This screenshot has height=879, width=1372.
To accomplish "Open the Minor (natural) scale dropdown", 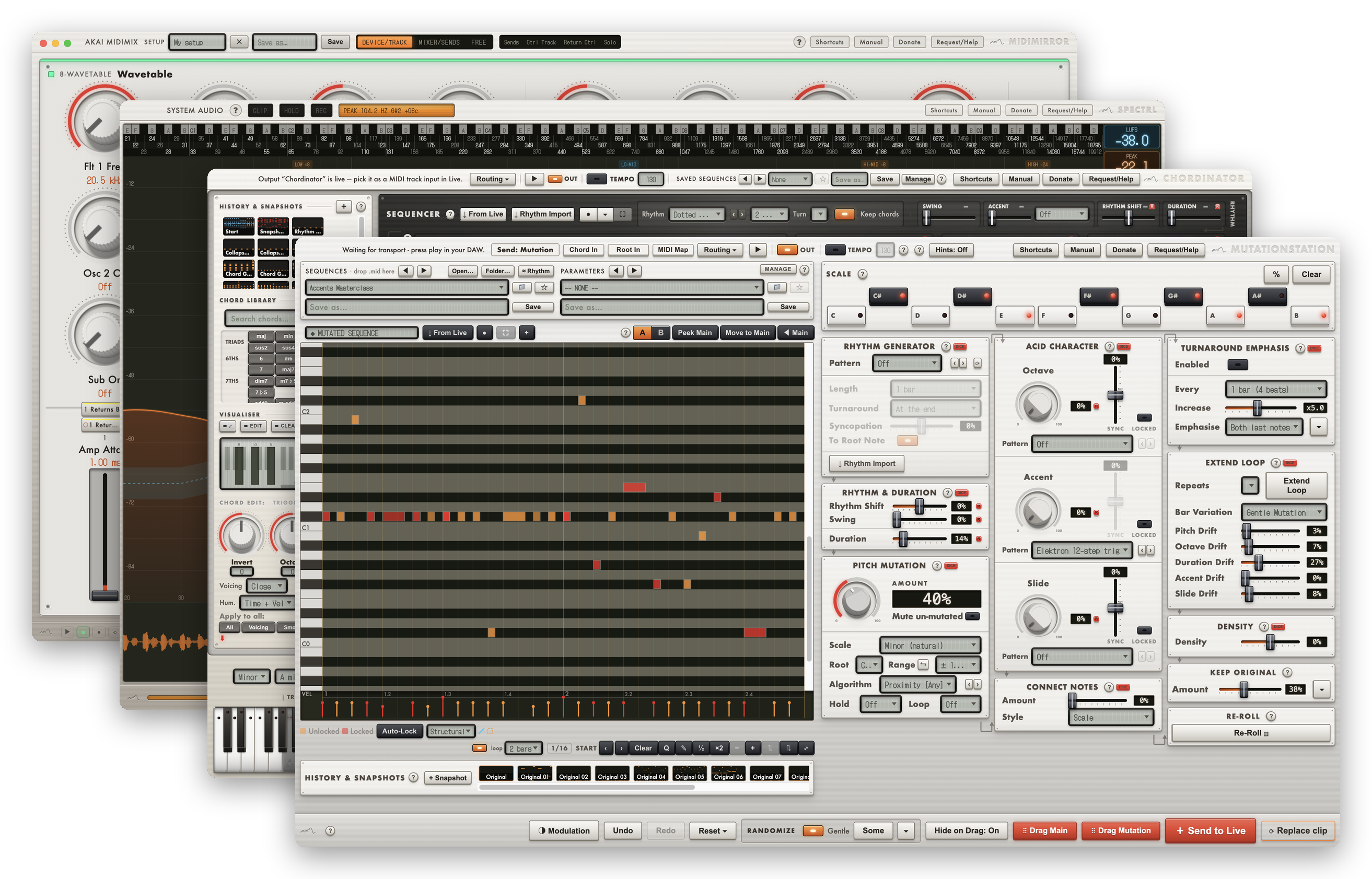I will click(x=929, y=646).
